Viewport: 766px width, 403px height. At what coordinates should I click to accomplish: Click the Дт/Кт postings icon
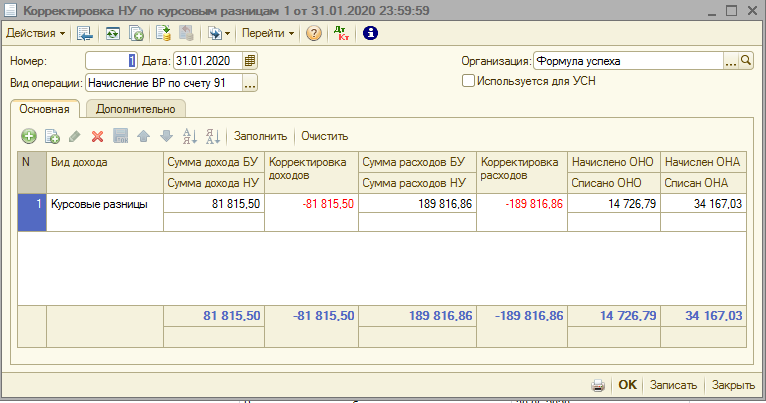coord(341,33)
